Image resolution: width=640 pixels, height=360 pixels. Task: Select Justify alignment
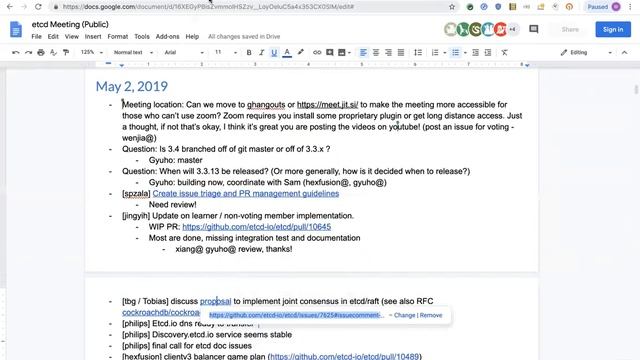(401, 52)
